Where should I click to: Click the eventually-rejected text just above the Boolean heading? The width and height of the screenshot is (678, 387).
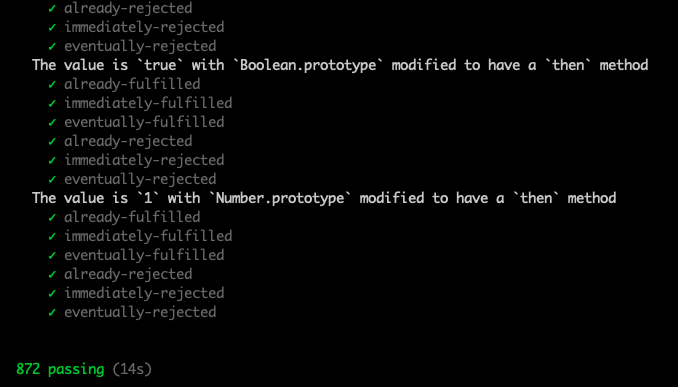click(x=140, y=46)
